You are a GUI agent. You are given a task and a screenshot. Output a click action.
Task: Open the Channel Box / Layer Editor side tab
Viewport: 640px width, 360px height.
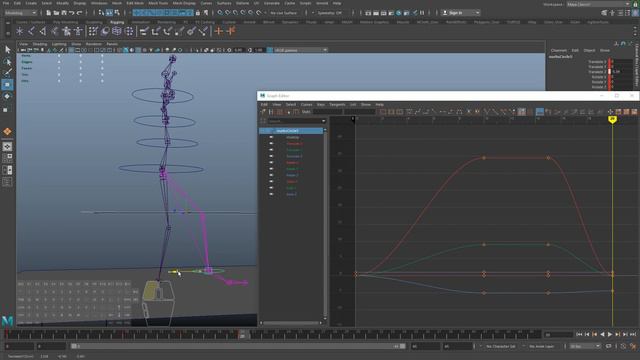[x=636, y=65]
